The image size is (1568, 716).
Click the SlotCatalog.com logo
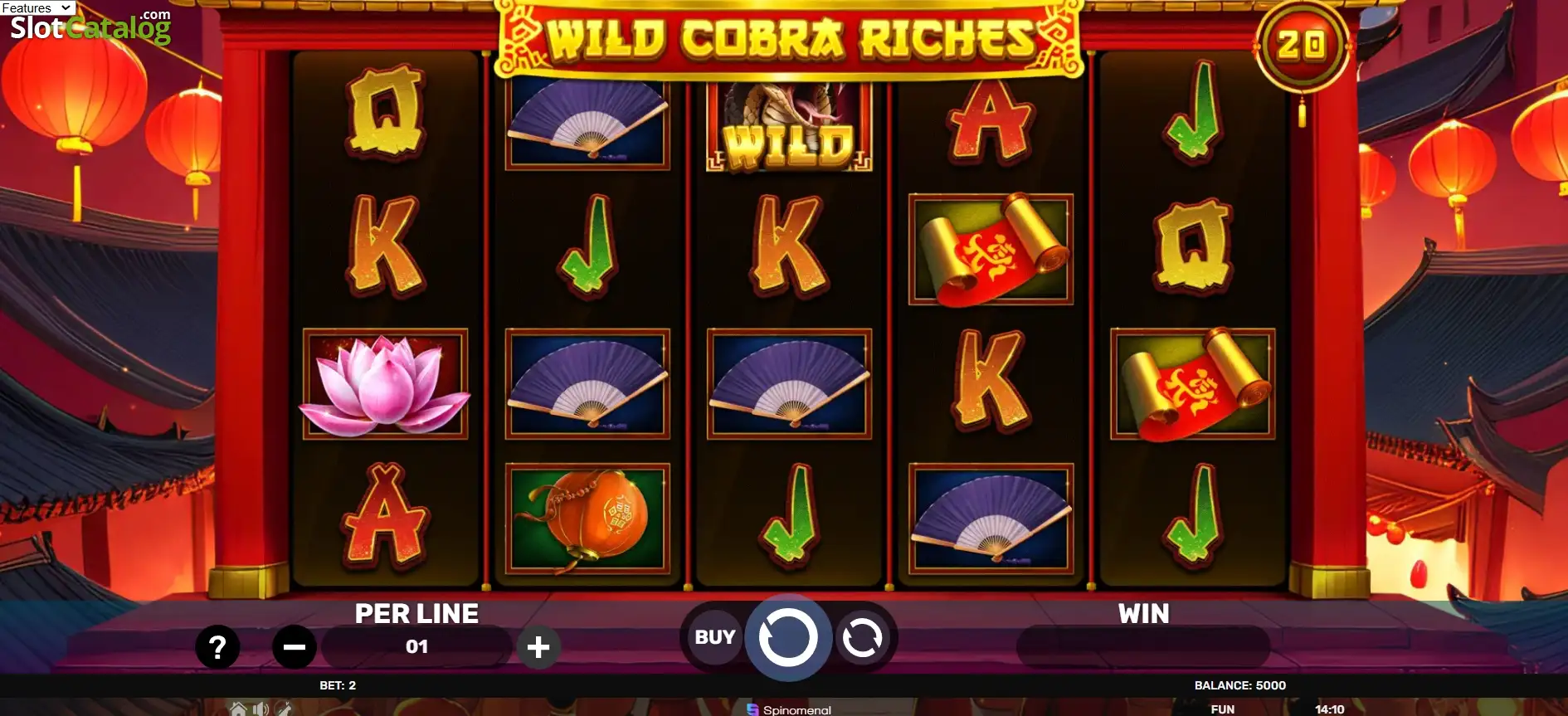[90, 27]
